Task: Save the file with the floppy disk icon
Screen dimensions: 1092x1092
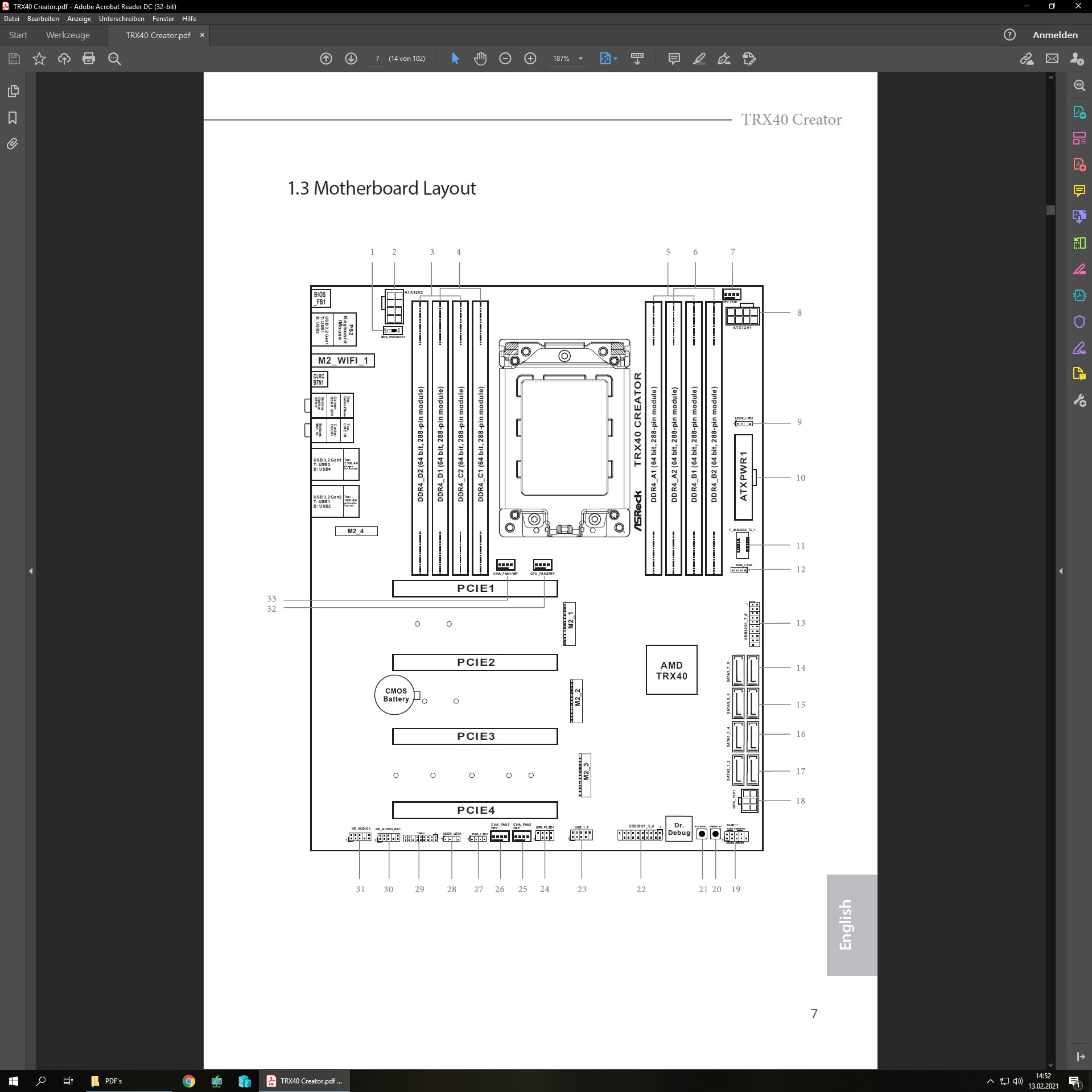Action: pyautogui.click(x=14, y=59)
